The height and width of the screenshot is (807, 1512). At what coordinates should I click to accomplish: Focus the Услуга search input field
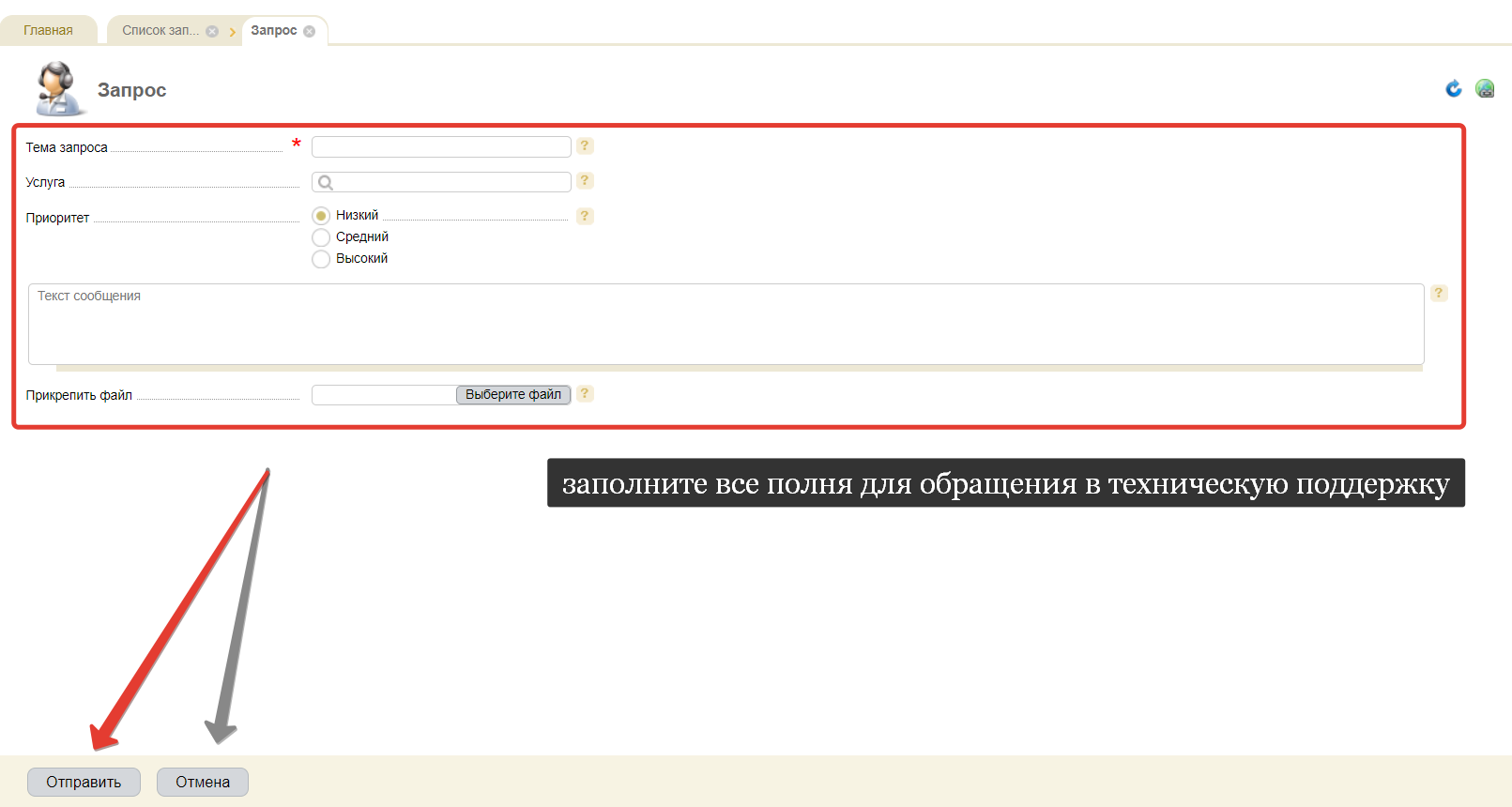point(441,182)
